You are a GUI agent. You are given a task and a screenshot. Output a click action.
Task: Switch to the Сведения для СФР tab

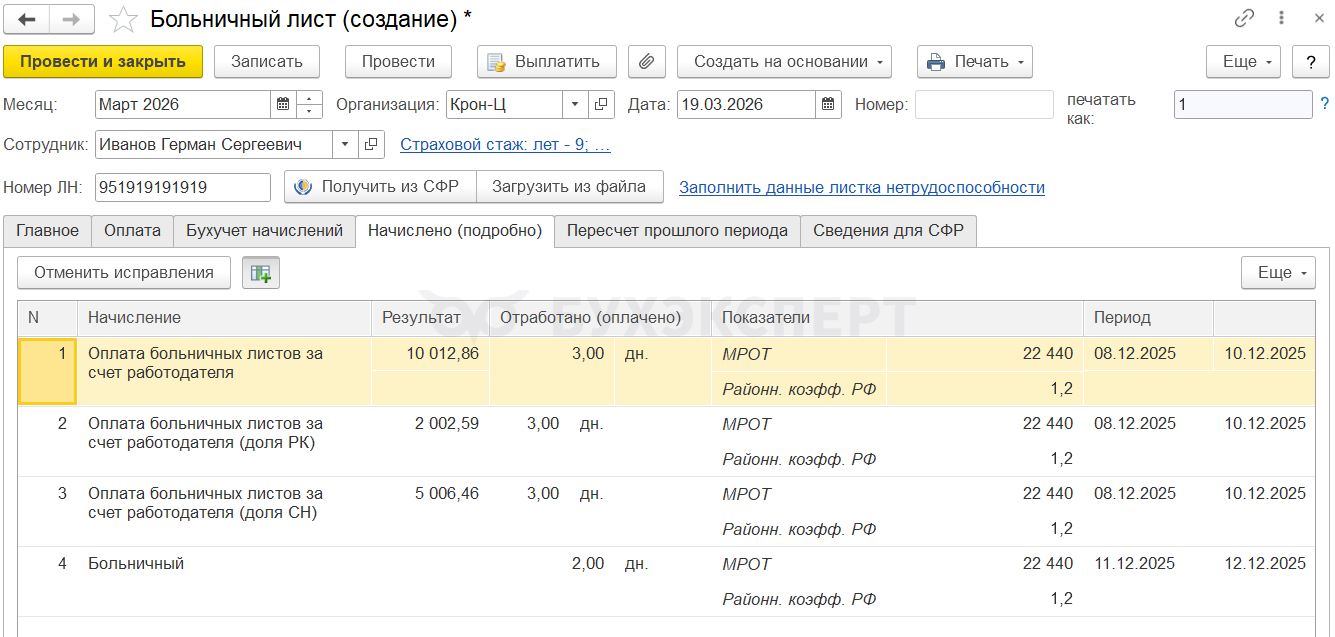click(888, 231)
